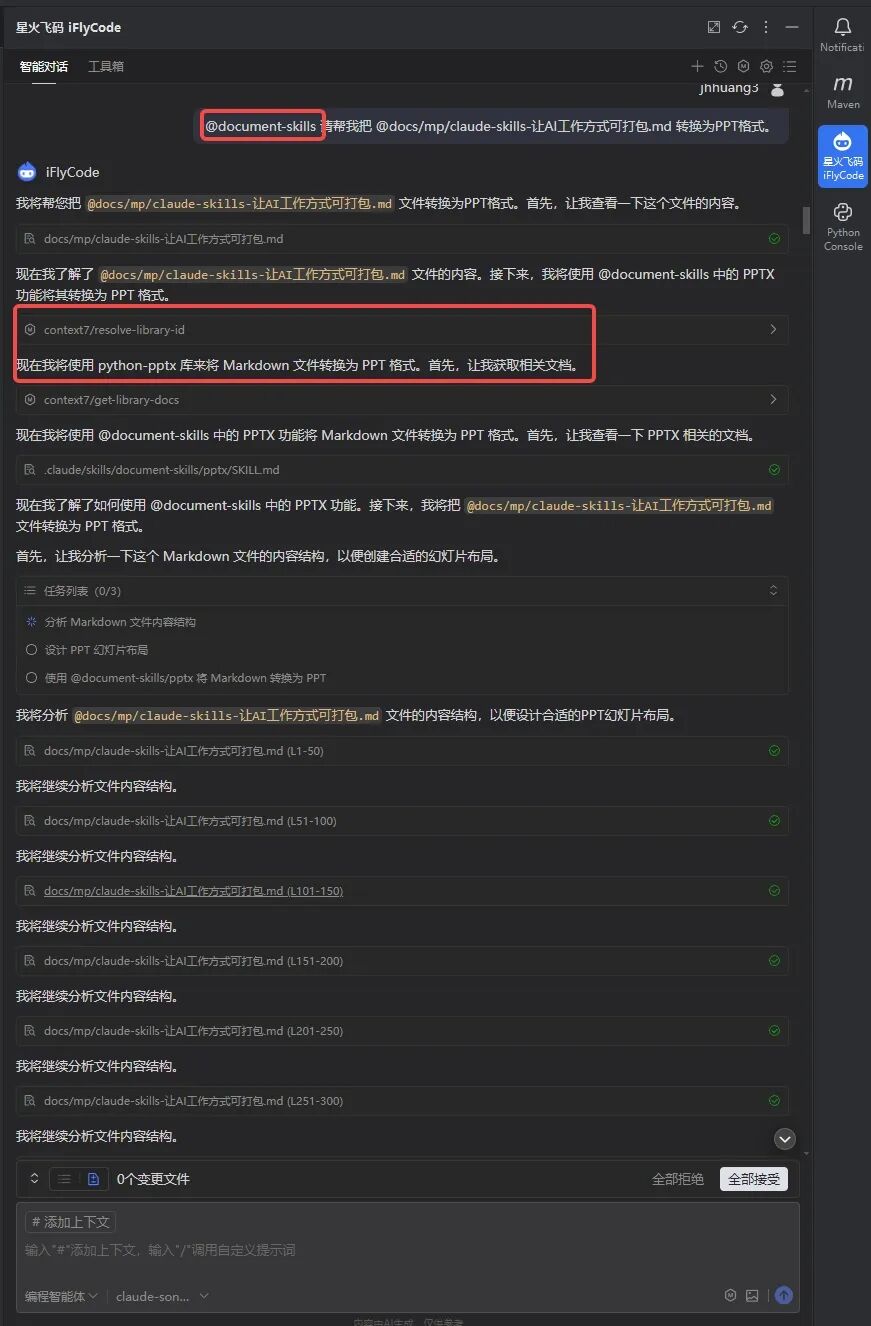Expand the iFlyCode panel to full window
871x1326 pixels.
[713, 27]
